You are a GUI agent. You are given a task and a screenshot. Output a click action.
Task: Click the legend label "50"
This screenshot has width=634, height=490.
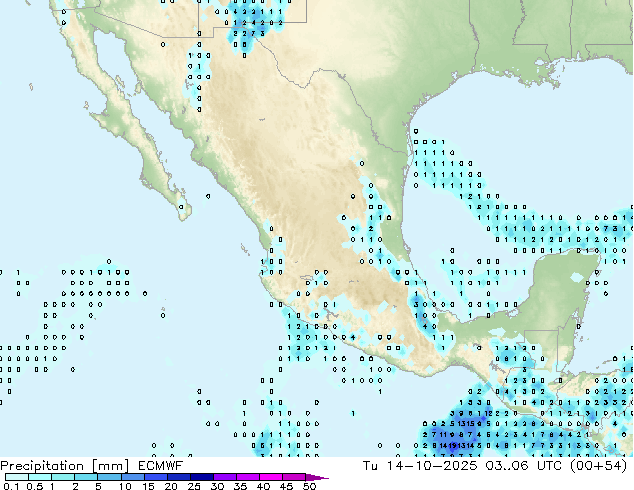tap(309, 486)
